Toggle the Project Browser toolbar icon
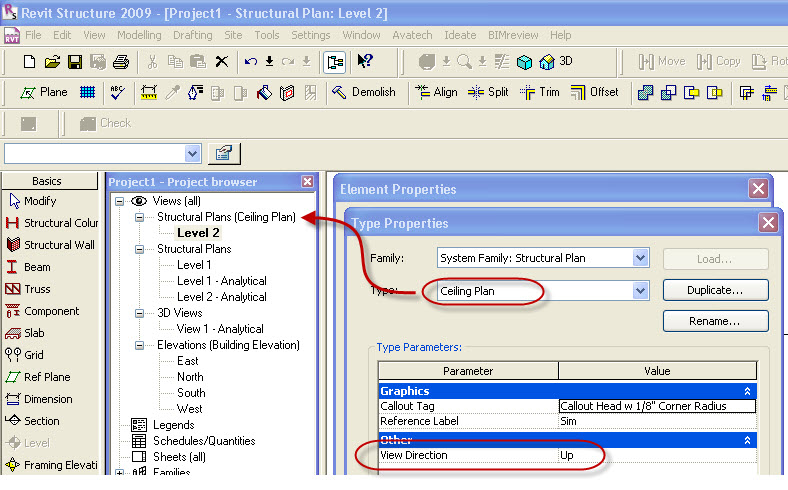Screen dimensions: 788x490 pos(335,62)
